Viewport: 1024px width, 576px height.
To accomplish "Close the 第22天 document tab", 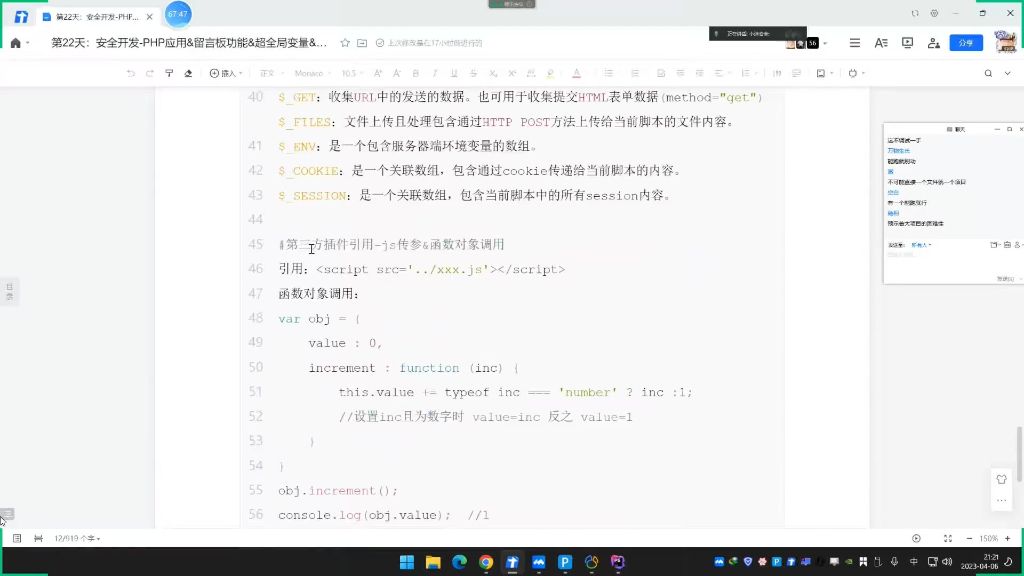I will (150, 16).
